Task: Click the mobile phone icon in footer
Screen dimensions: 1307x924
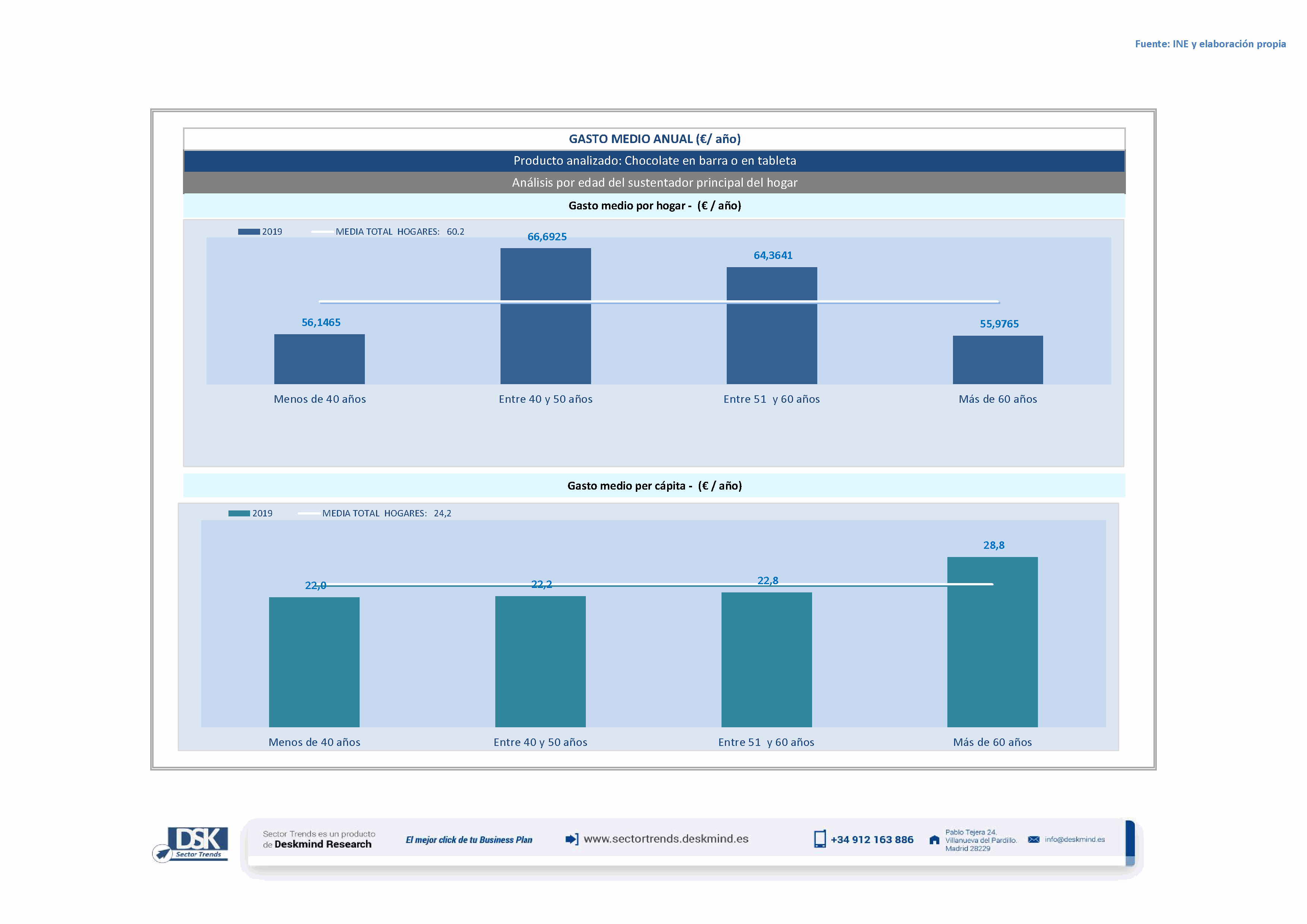Action: tap(820, 839)
